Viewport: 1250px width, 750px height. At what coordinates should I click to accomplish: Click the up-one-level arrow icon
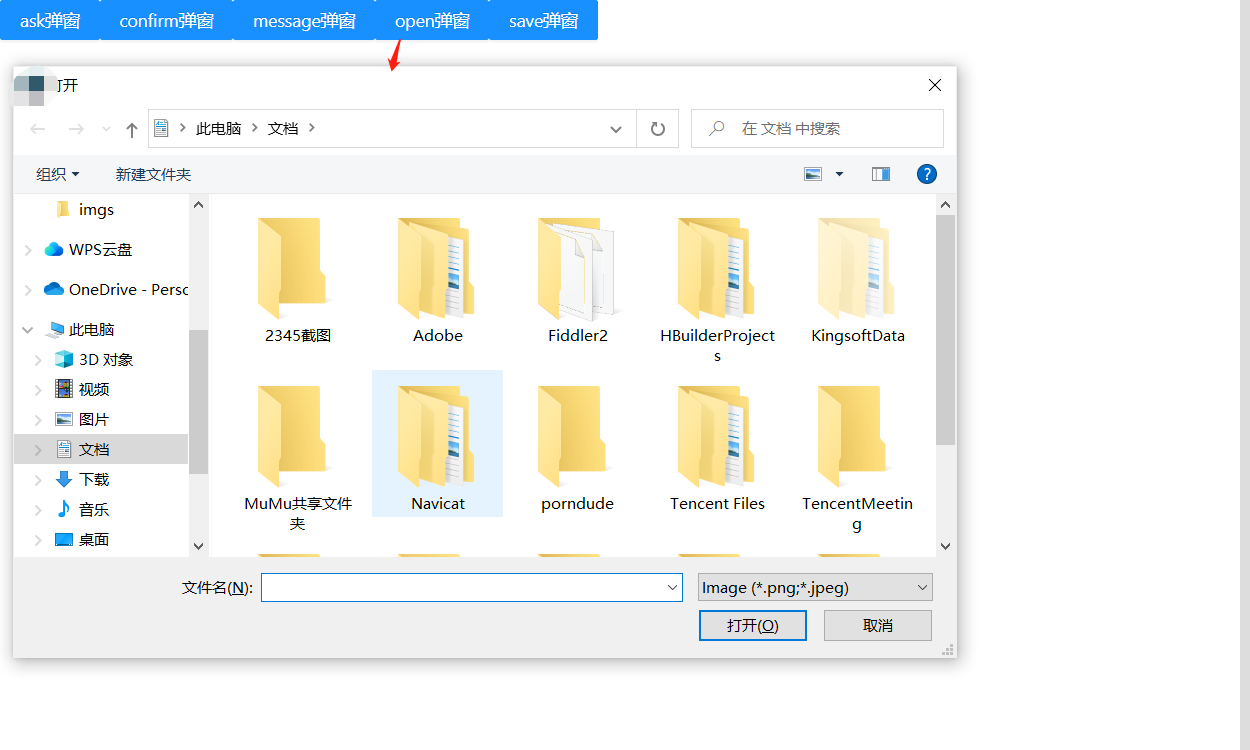(x=131, y=128)
